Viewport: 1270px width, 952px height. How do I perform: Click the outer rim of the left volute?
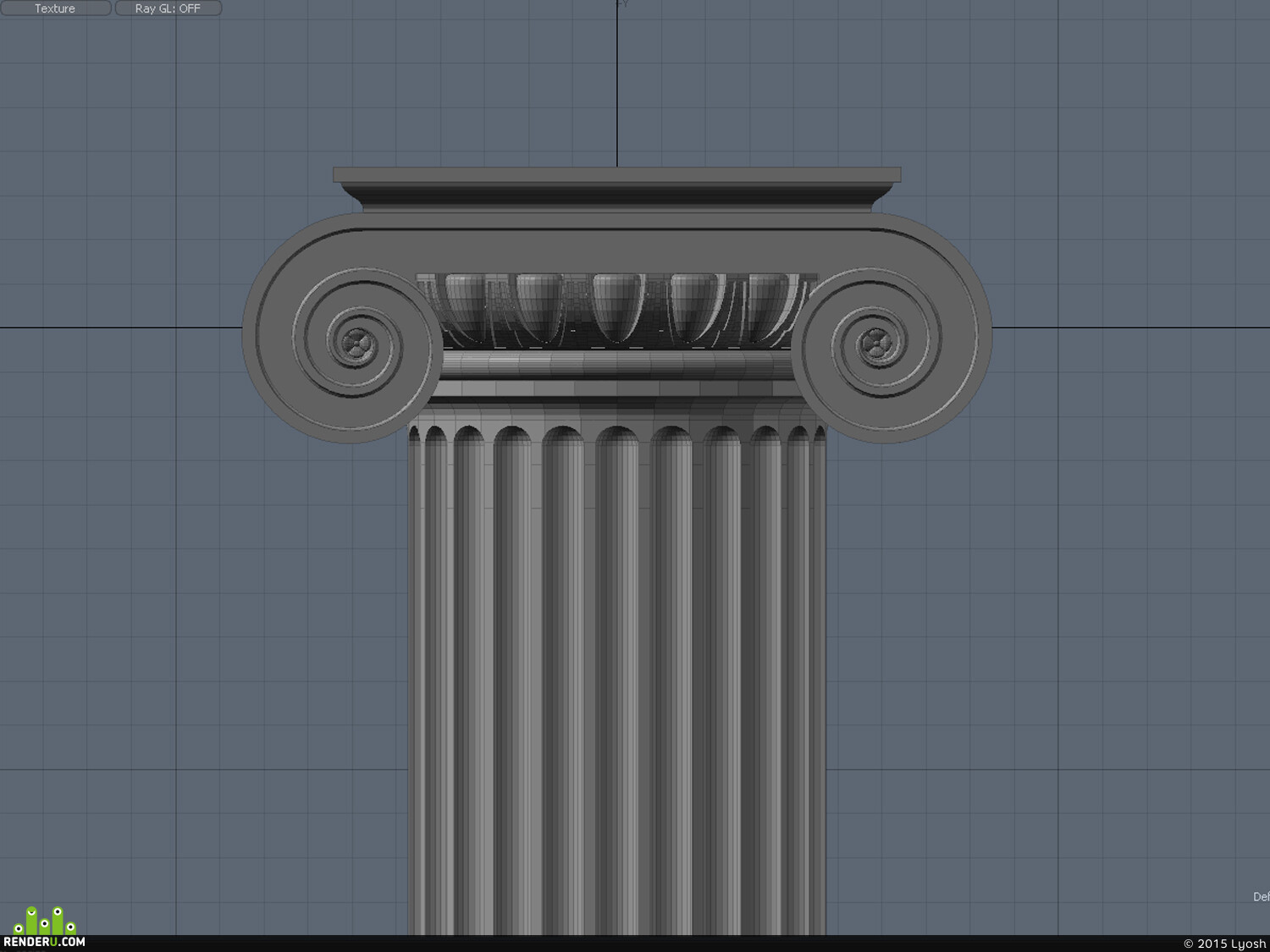pyautogui.click(x=251, y=330)
